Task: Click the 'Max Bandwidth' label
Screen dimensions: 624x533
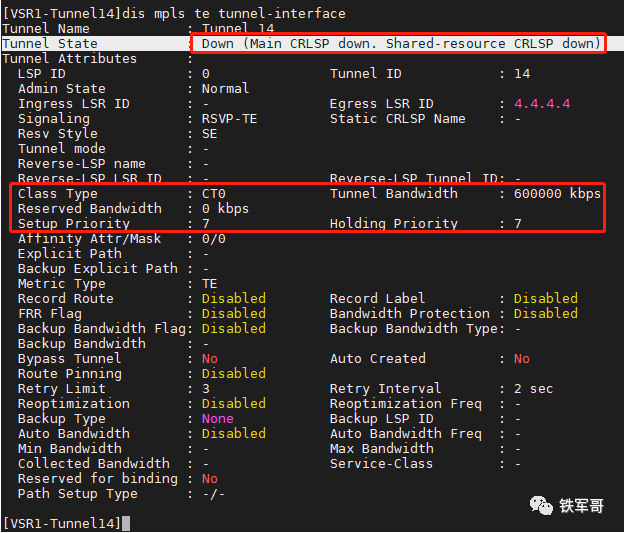Action: 382,449
